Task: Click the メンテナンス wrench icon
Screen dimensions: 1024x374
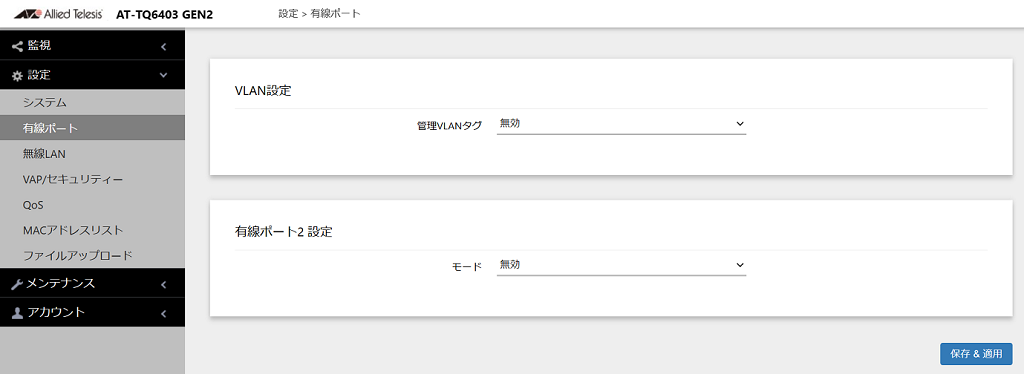Action: tap(18, 284)
